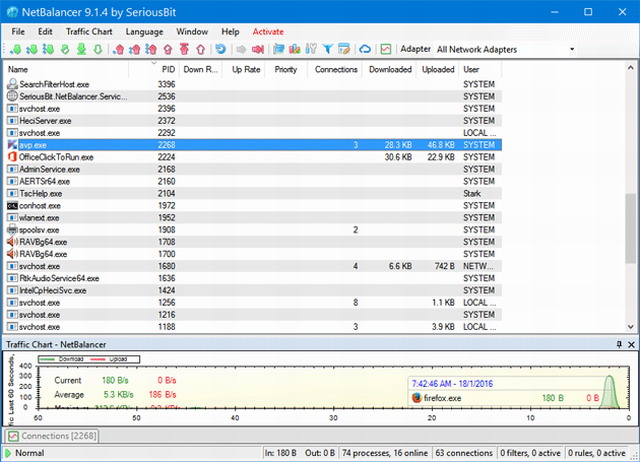The width and height of the screenshot is (640, 462).
Task: Sort the list by PID column
Action: click(x=168, y=70)
